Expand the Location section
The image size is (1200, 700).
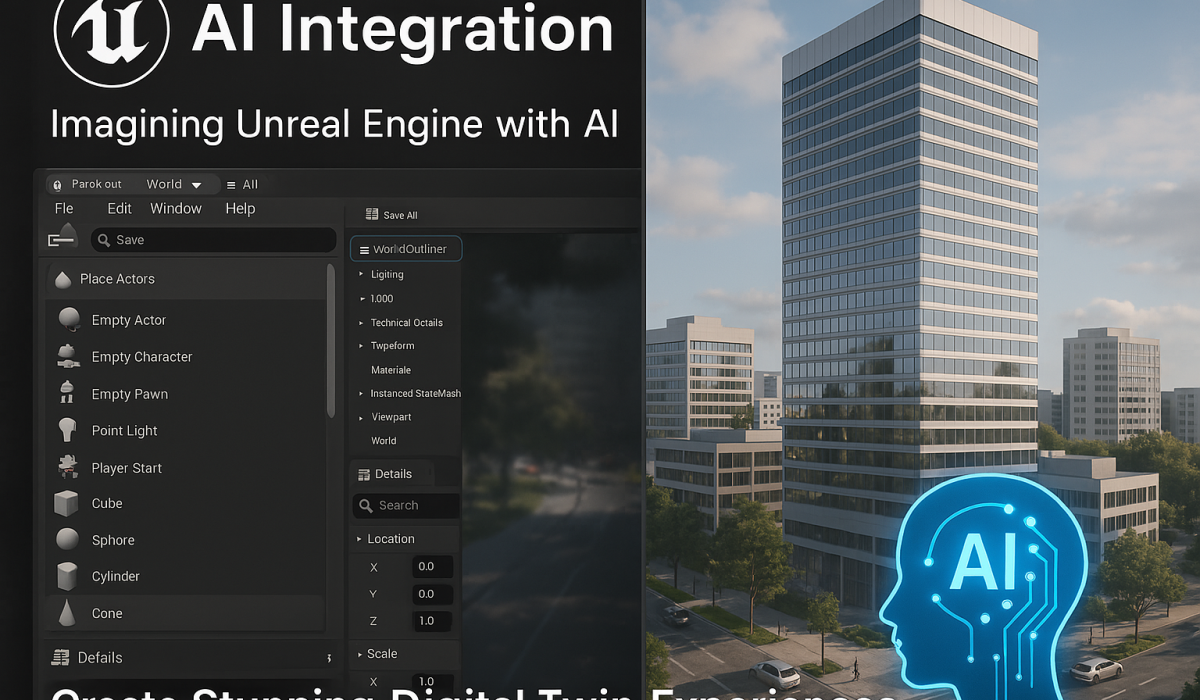pos(360,539)
